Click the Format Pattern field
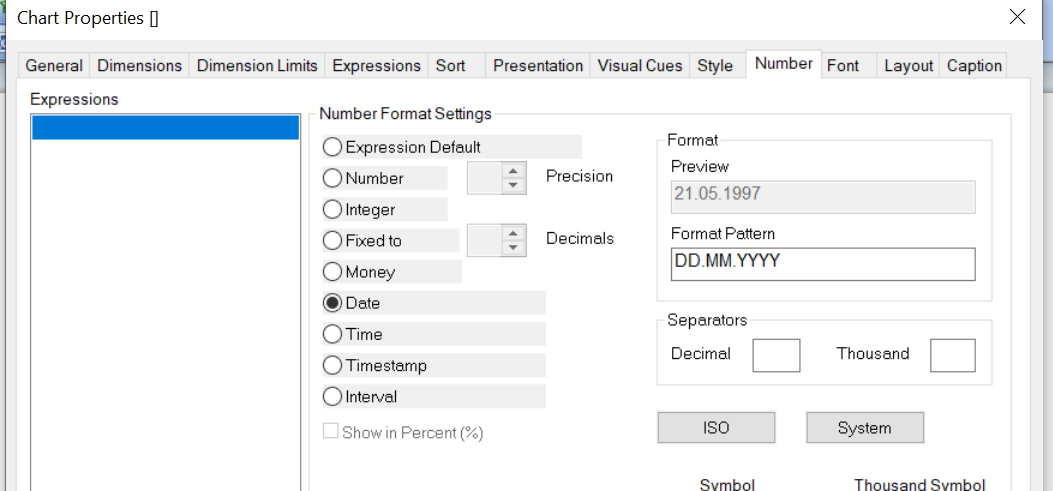 point(823,264)
